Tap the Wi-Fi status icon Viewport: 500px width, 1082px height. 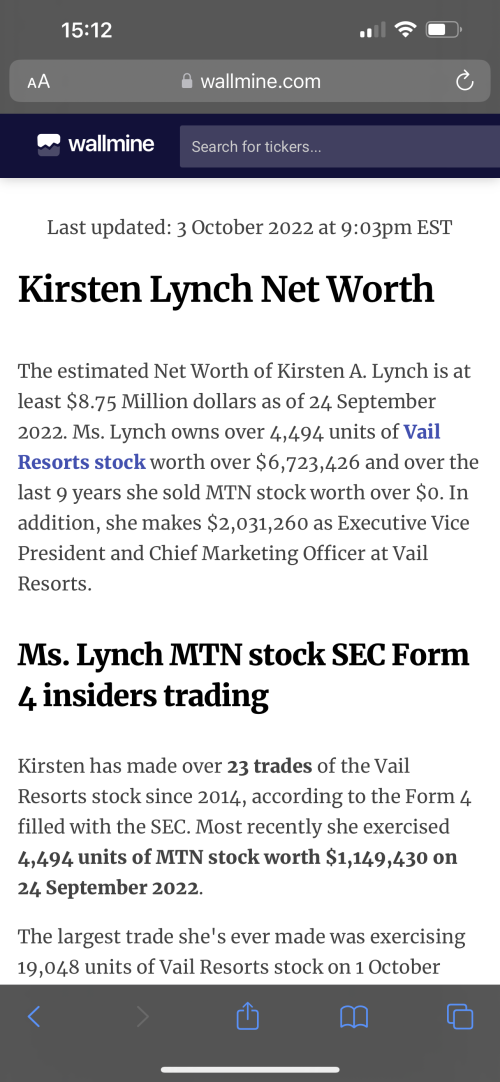coord(406,29)
